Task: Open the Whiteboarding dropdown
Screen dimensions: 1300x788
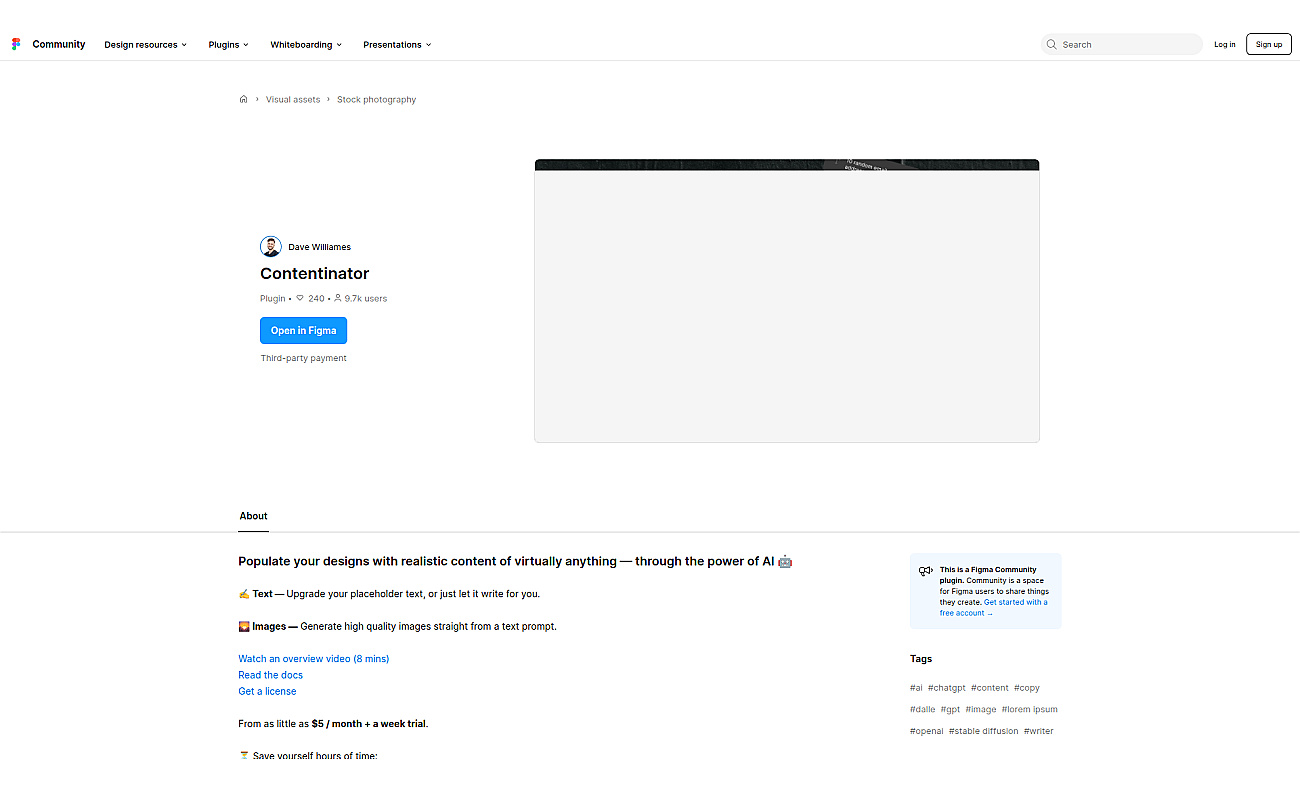Action: [306, 44]
